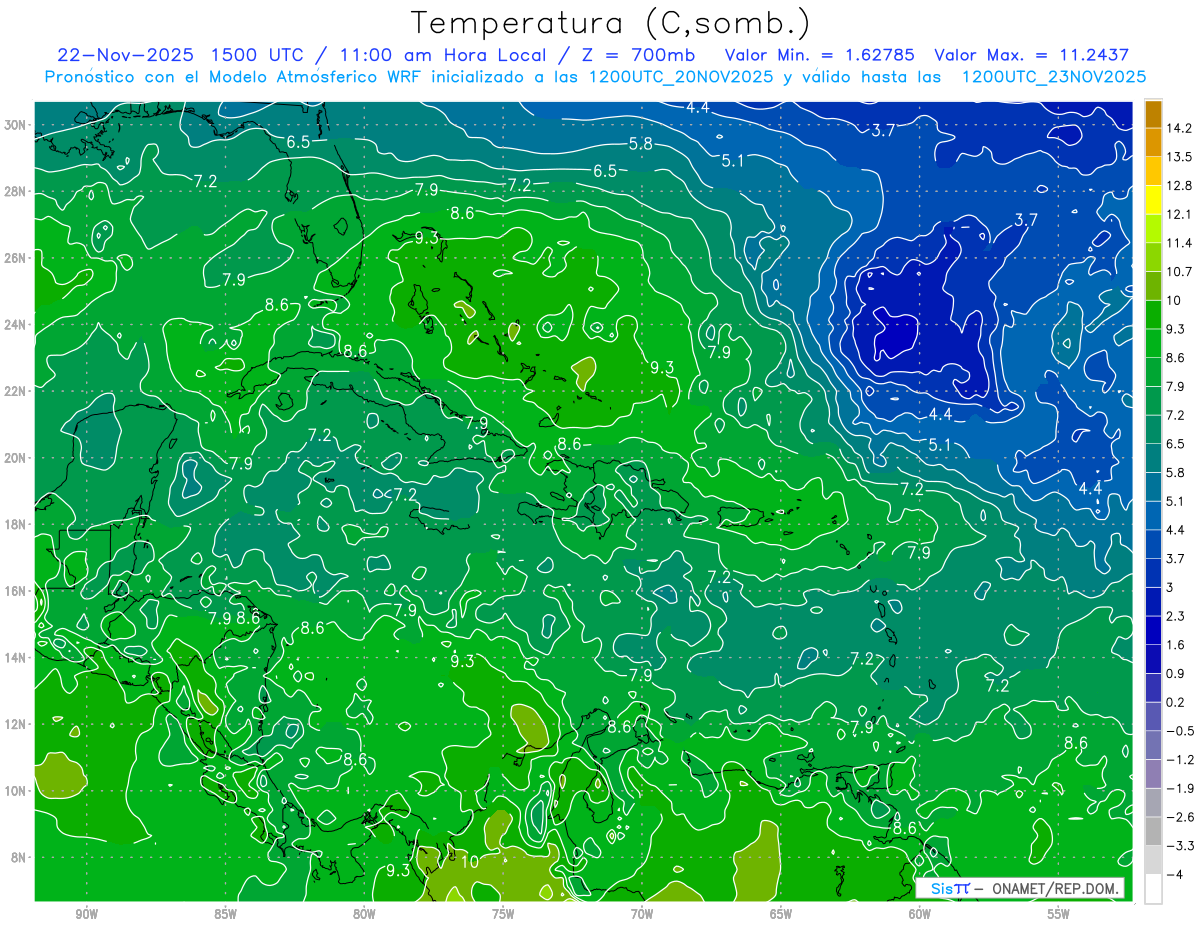Click the '28N' latitude axis label
Image resolution: width=1200 pixels, height=927 pixels.
(17, 191)
